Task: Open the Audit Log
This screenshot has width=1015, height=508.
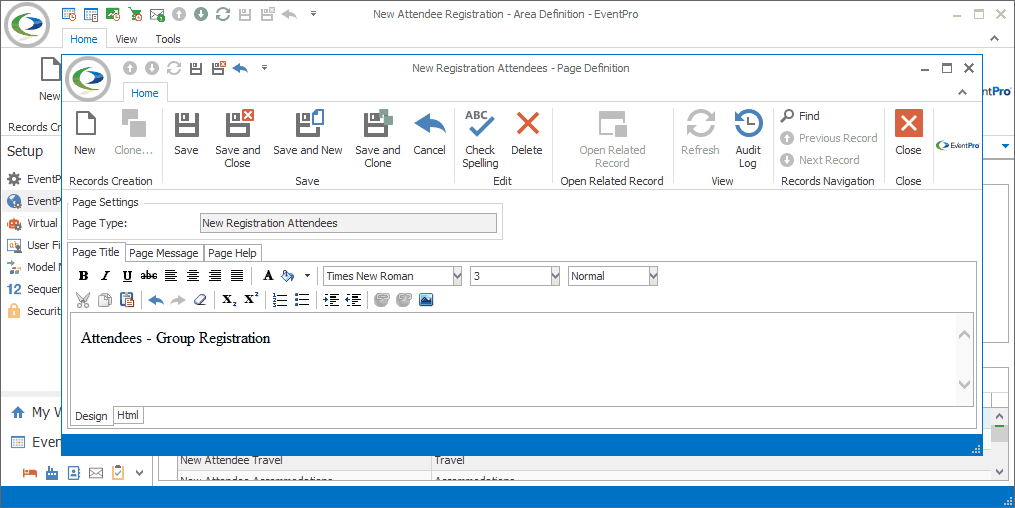Action: (748, 139)
